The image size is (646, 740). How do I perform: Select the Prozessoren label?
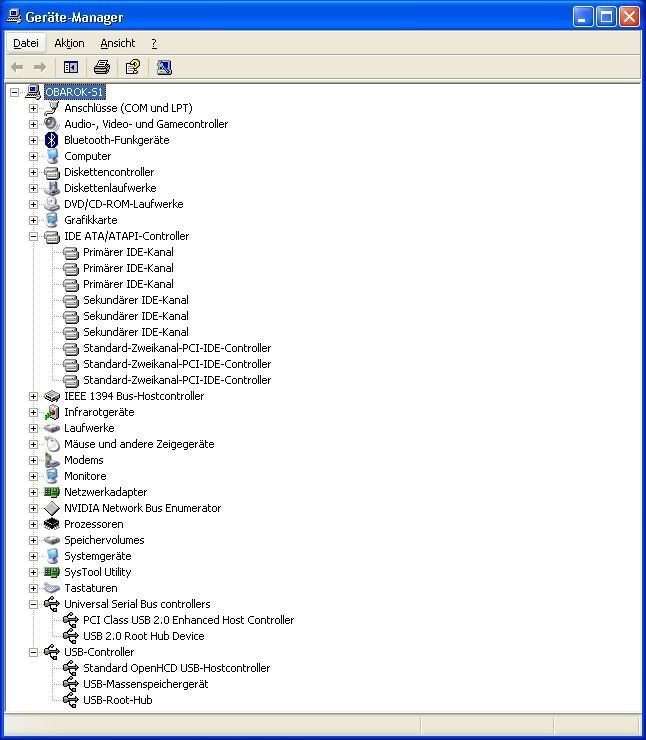click(x=93, y=524)
